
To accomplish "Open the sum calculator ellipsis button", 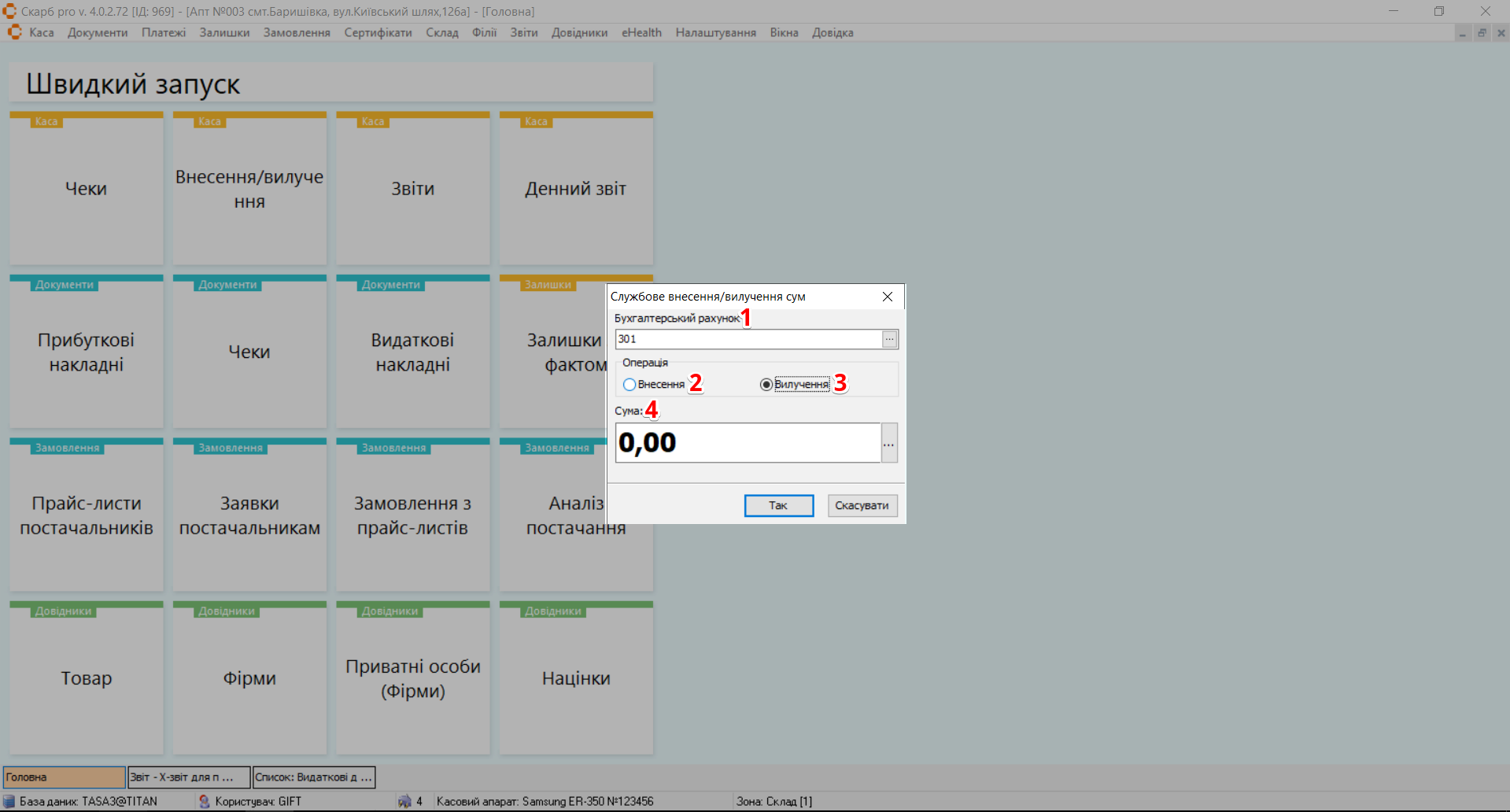I will (888, 443).
